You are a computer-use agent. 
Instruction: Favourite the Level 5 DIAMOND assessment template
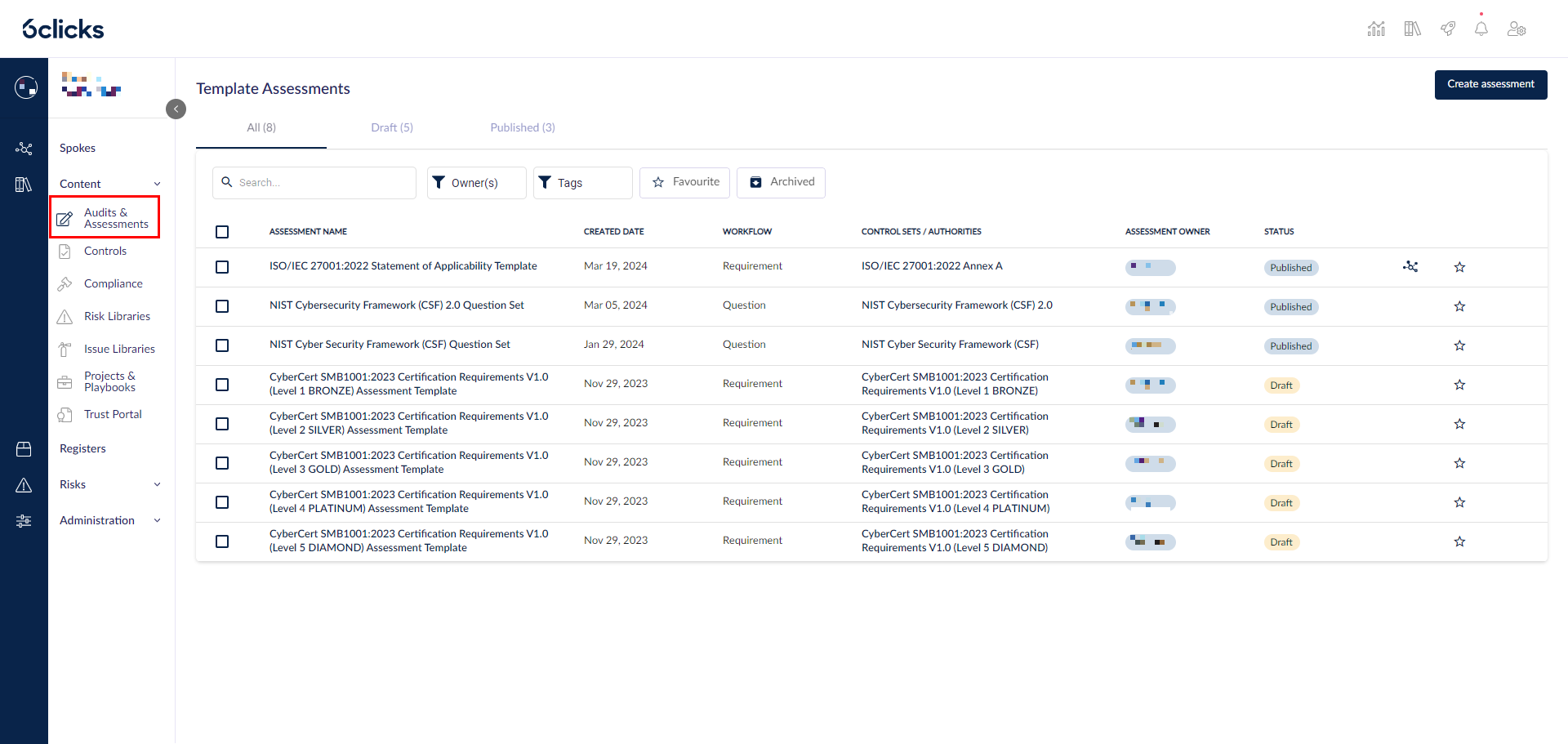click(x=1459, y=541)
